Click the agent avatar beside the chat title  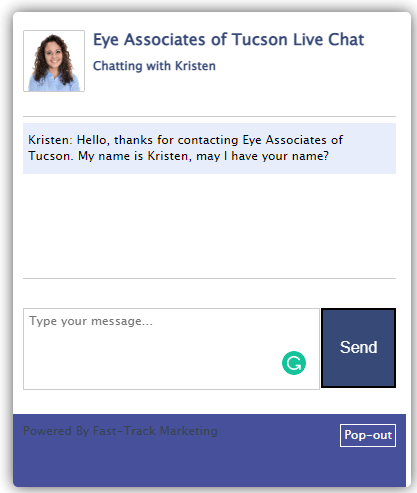tap(54, 61)
